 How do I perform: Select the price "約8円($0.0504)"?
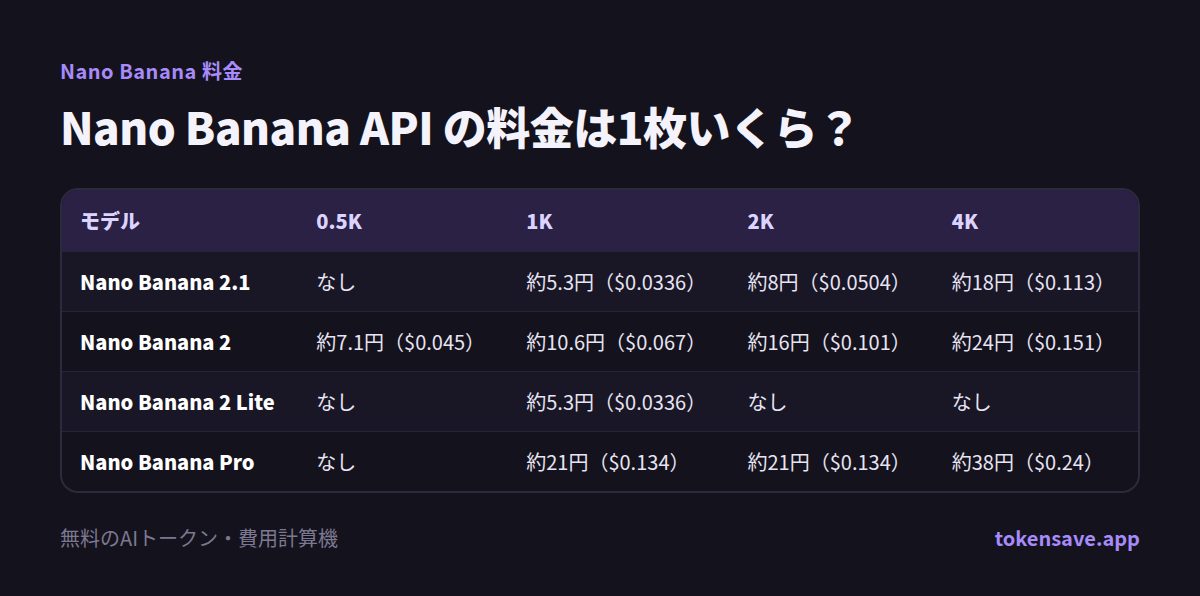tap(823, 283)
